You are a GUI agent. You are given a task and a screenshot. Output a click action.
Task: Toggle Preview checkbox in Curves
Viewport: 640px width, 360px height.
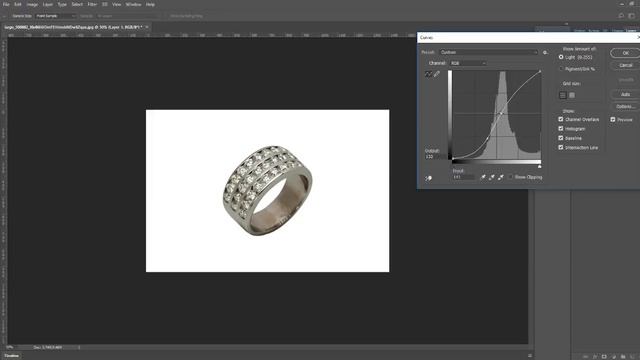tap(613, 119)
